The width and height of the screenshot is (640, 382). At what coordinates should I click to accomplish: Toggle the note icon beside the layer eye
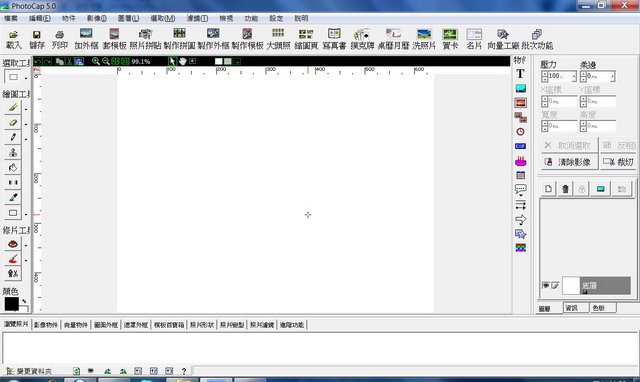(x=555, y=285)
